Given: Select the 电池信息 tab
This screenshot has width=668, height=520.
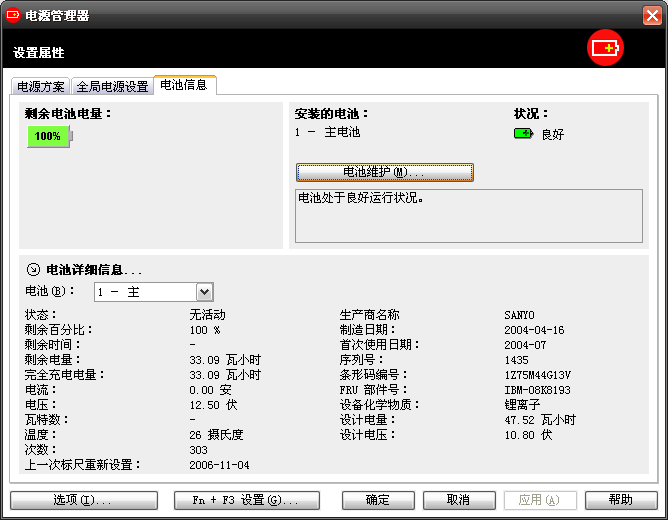Looking at the screenshot, I should [x=184, y=86].
